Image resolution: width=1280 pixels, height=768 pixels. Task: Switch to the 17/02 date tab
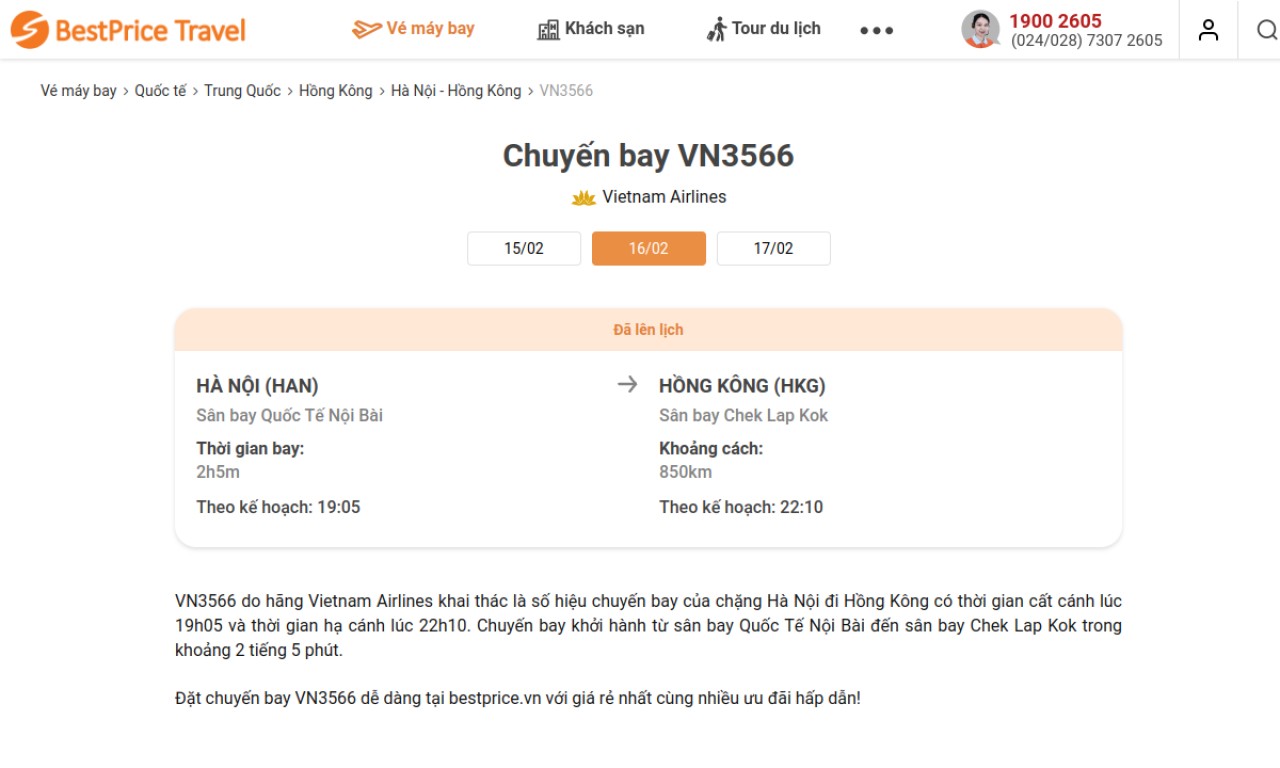pos(773,248)
